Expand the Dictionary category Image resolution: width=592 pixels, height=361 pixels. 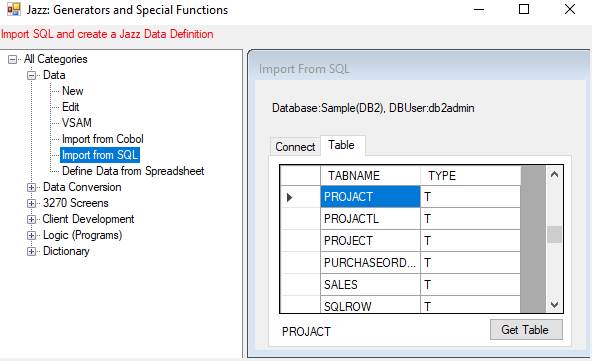32,251
